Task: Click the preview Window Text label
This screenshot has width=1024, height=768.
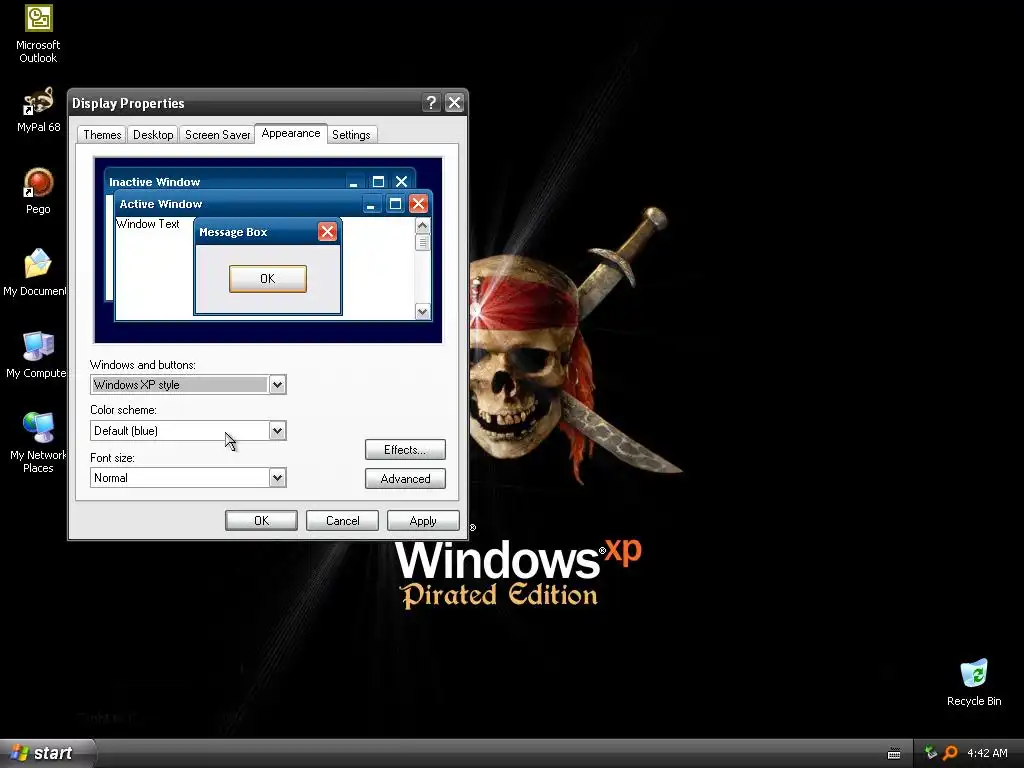Action: click(x=148, y=224)
